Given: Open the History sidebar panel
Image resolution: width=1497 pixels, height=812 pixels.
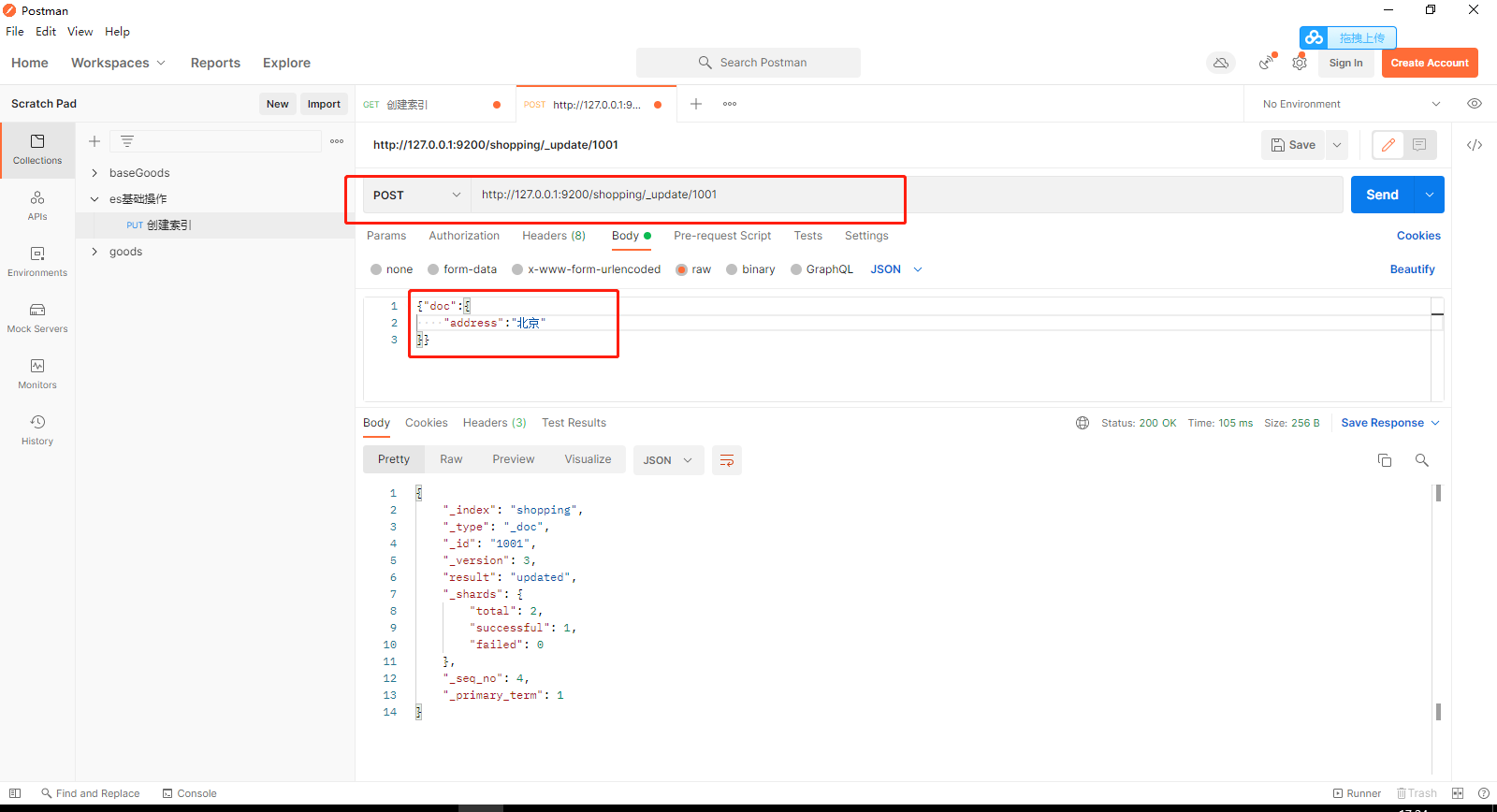Looking at the screenshot, I should coord(37,430).
